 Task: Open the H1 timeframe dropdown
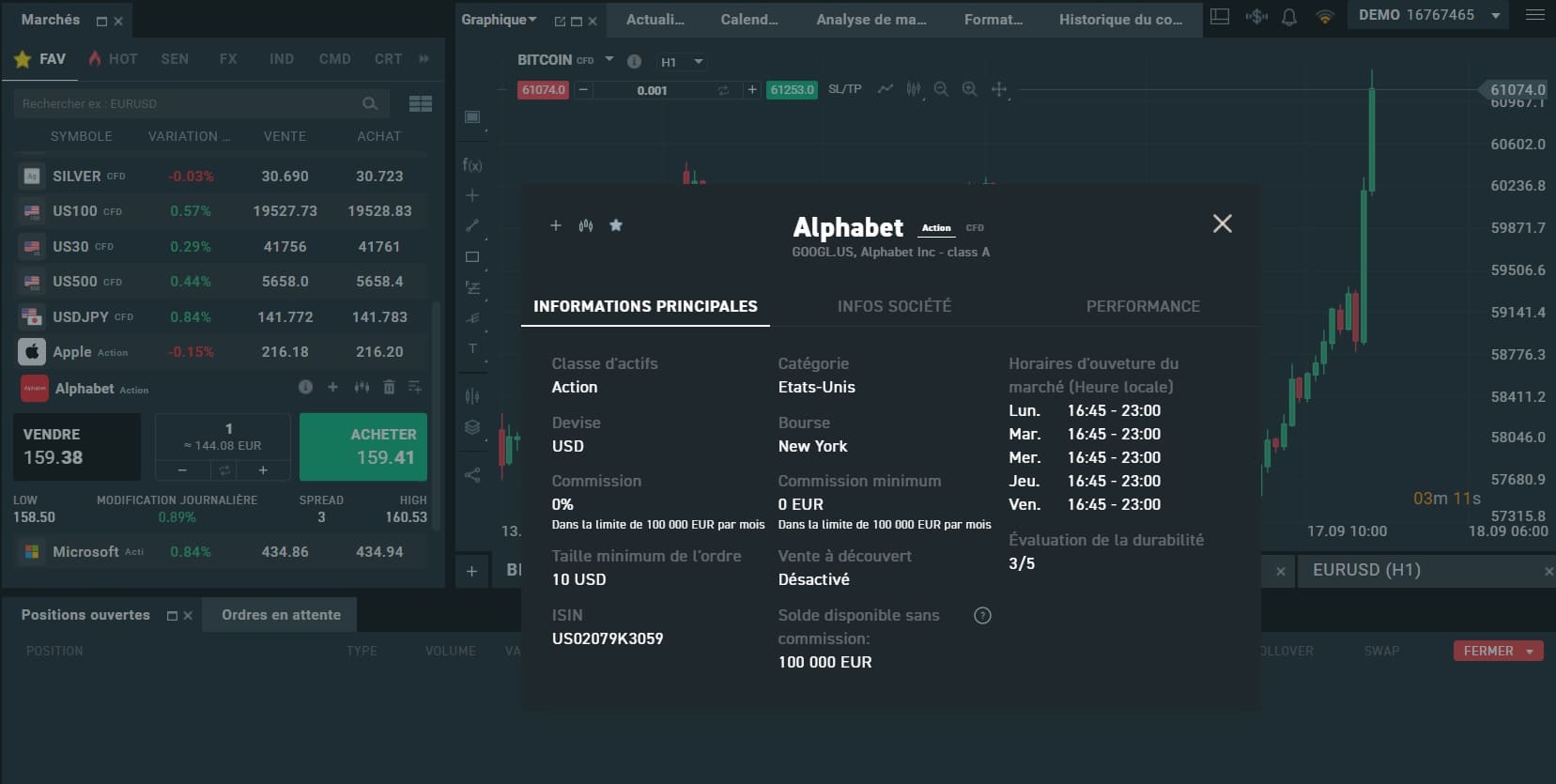pyautogui.click(x=682, y=62)
